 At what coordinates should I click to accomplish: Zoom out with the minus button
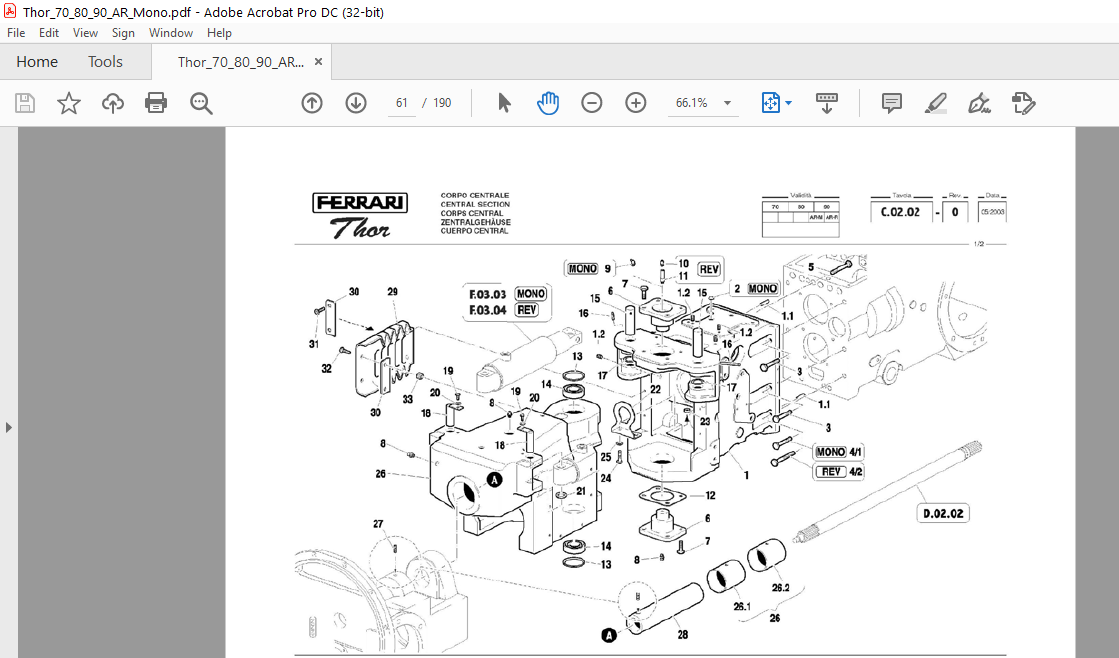click(x=592, y=103)
